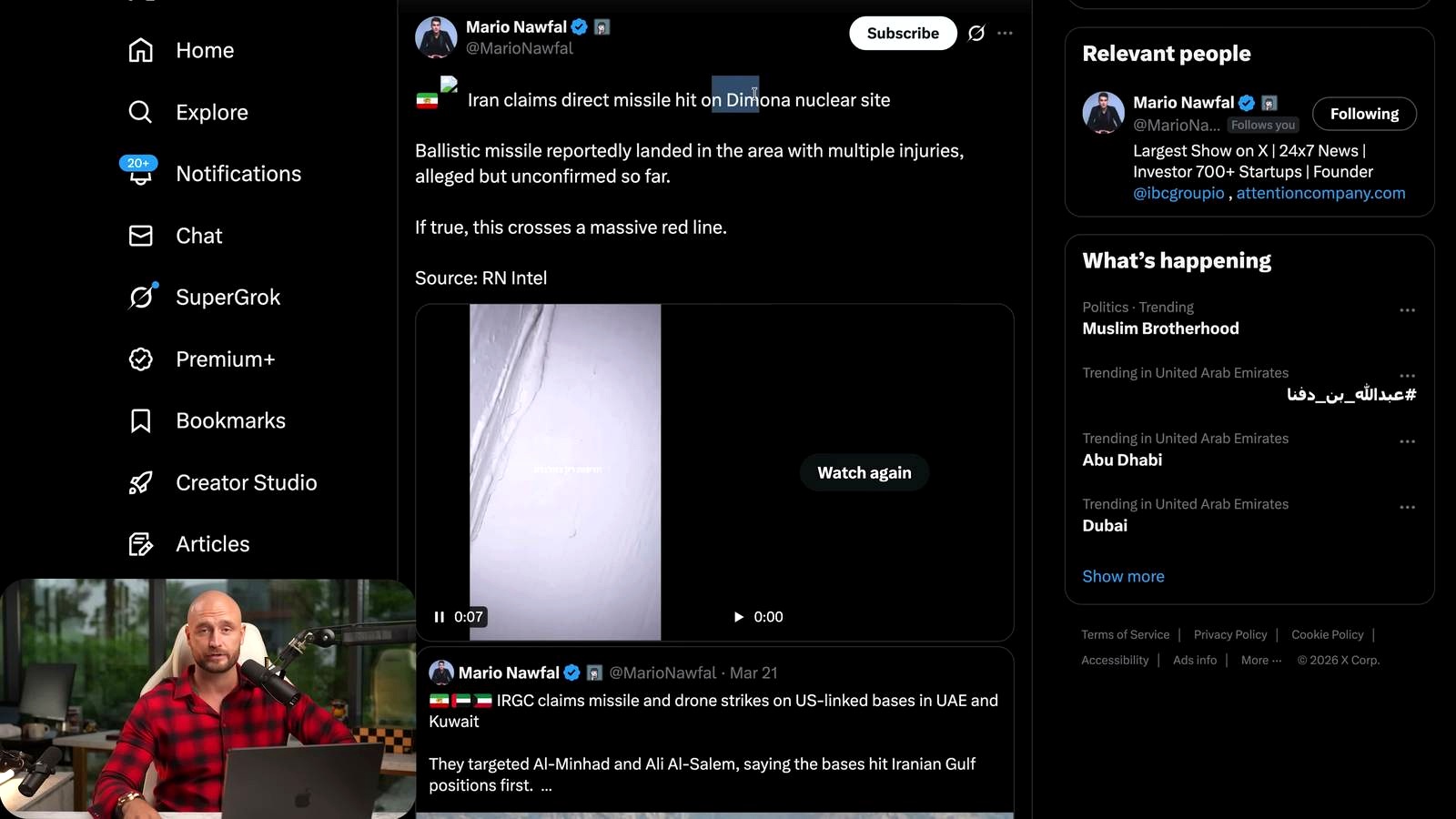The image size is (1456, 819).
Task: Open the Arabic hashtag trending topic
Action: (1351, 394)
